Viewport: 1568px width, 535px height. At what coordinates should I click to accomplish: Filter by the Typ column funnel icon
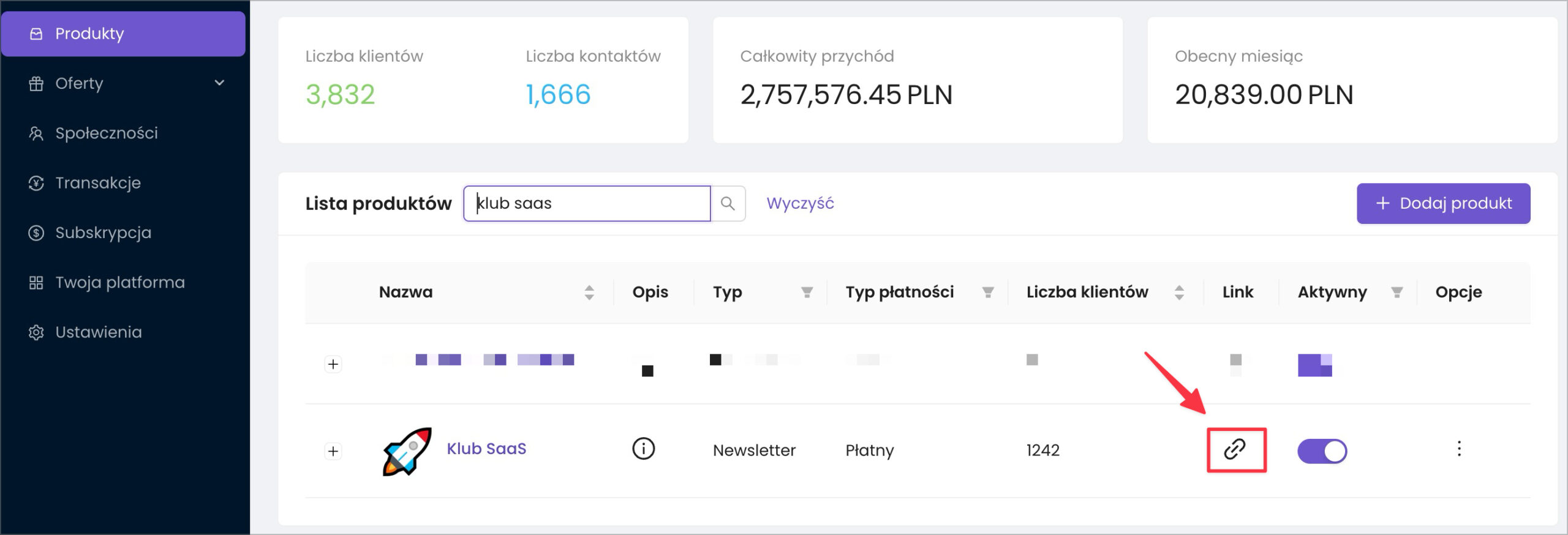(x=807, y=293)
